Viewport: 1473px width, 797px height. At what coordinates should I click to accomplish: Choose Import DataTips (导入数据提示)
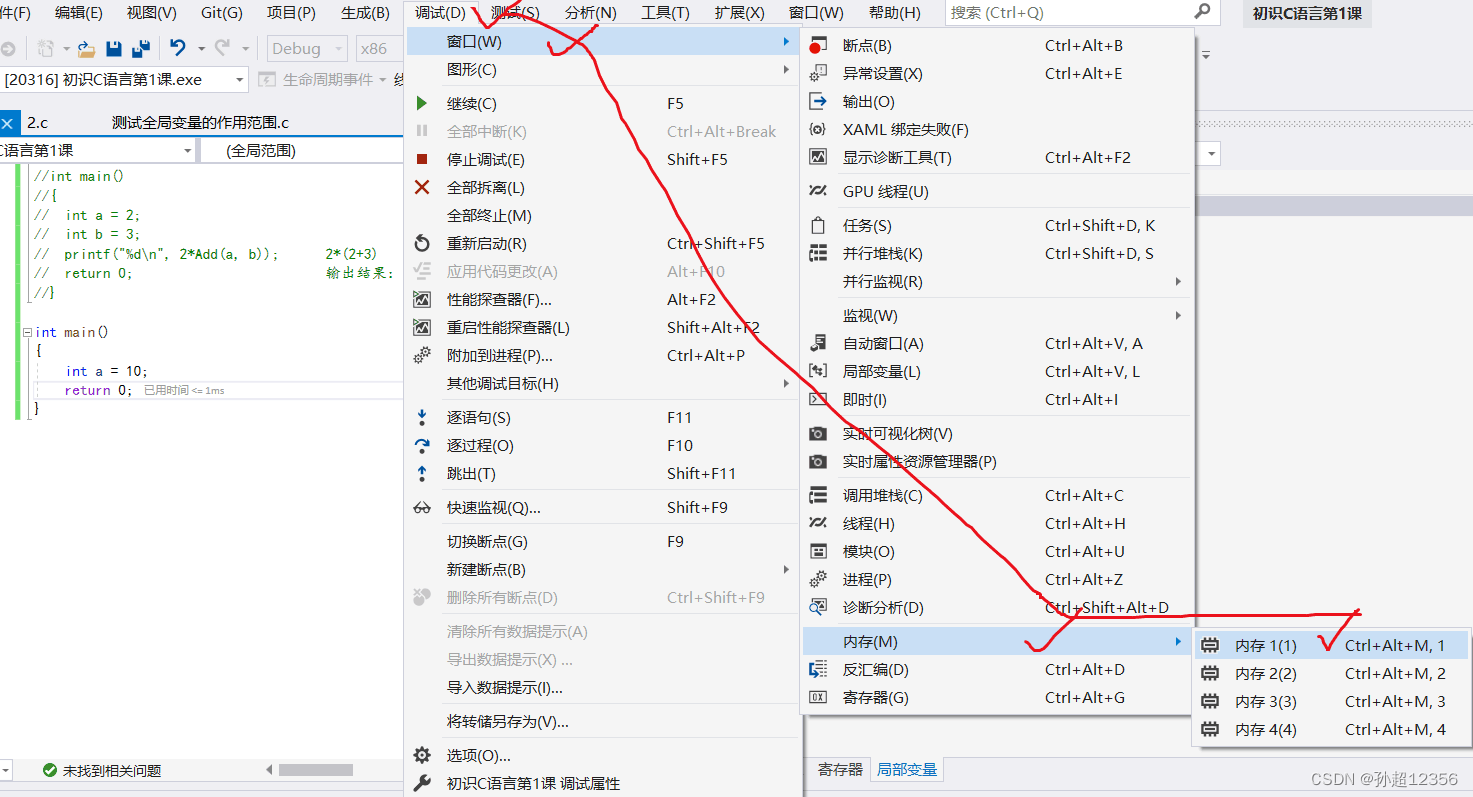(x=603, y=687)
